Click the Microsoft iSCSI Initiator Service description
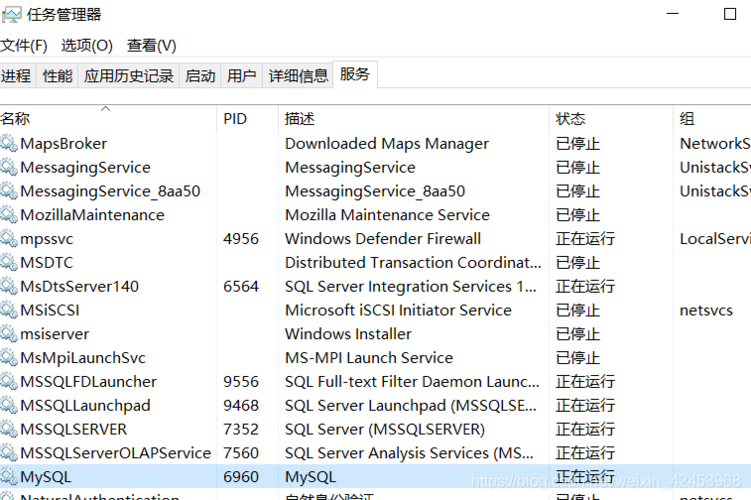Viewport: 751px width, 500px height. tap(398, 310)
